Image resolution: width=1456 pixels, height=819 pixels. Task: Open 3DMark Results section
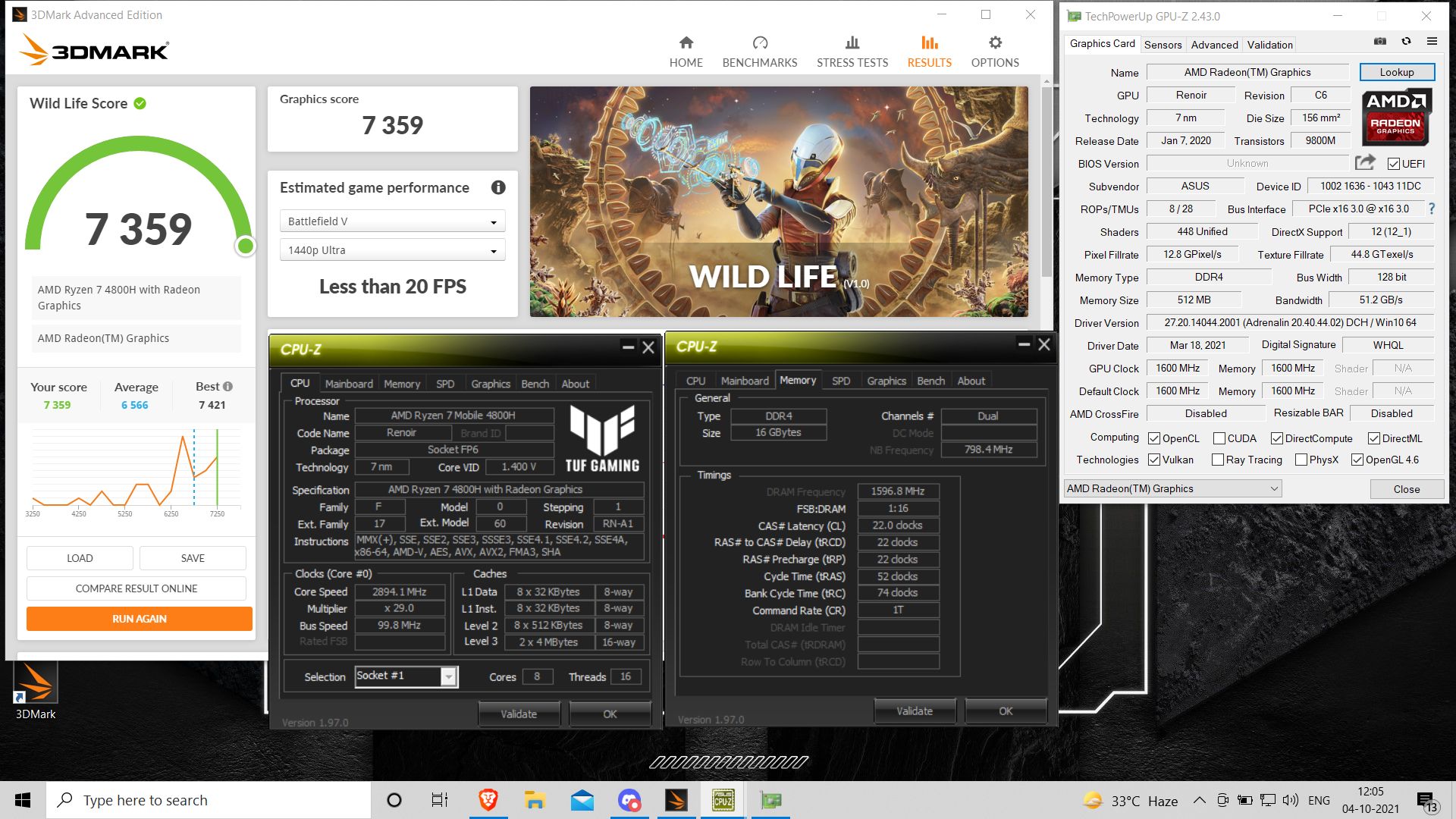(929, 52)
